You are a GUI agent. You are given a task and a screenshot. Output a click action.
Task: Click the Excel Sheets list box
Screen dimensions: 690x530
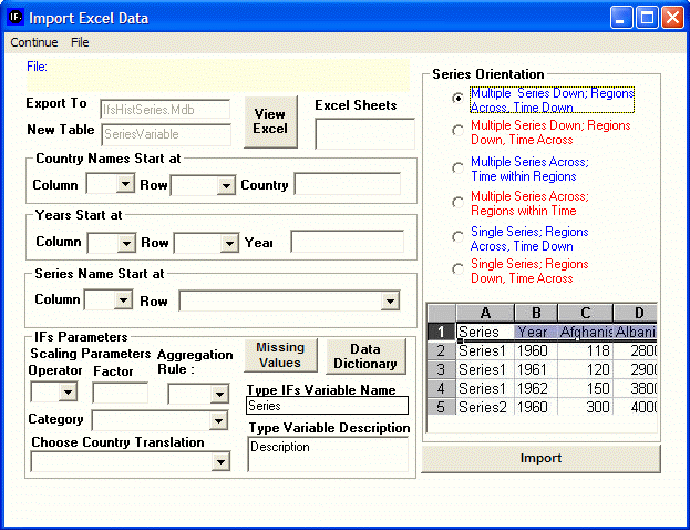pyautogui.click(x=357, y=134)
